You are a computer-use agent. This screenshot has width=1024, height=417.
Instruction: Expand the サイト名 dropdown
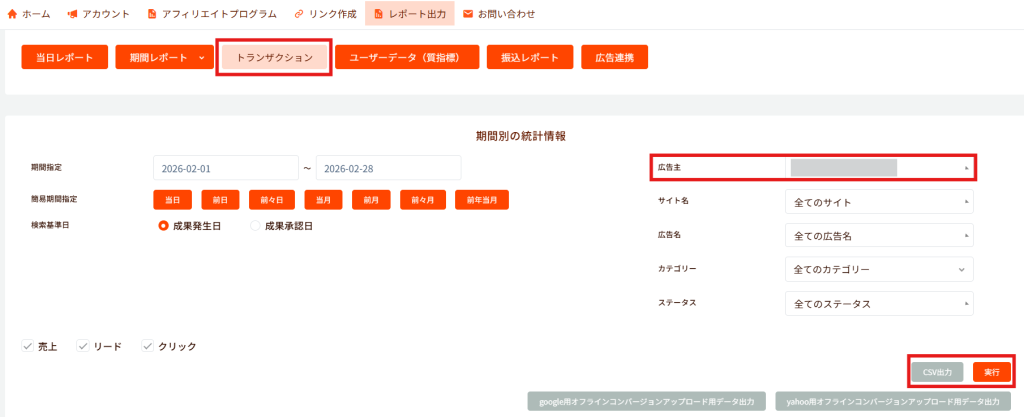(878, 202)
